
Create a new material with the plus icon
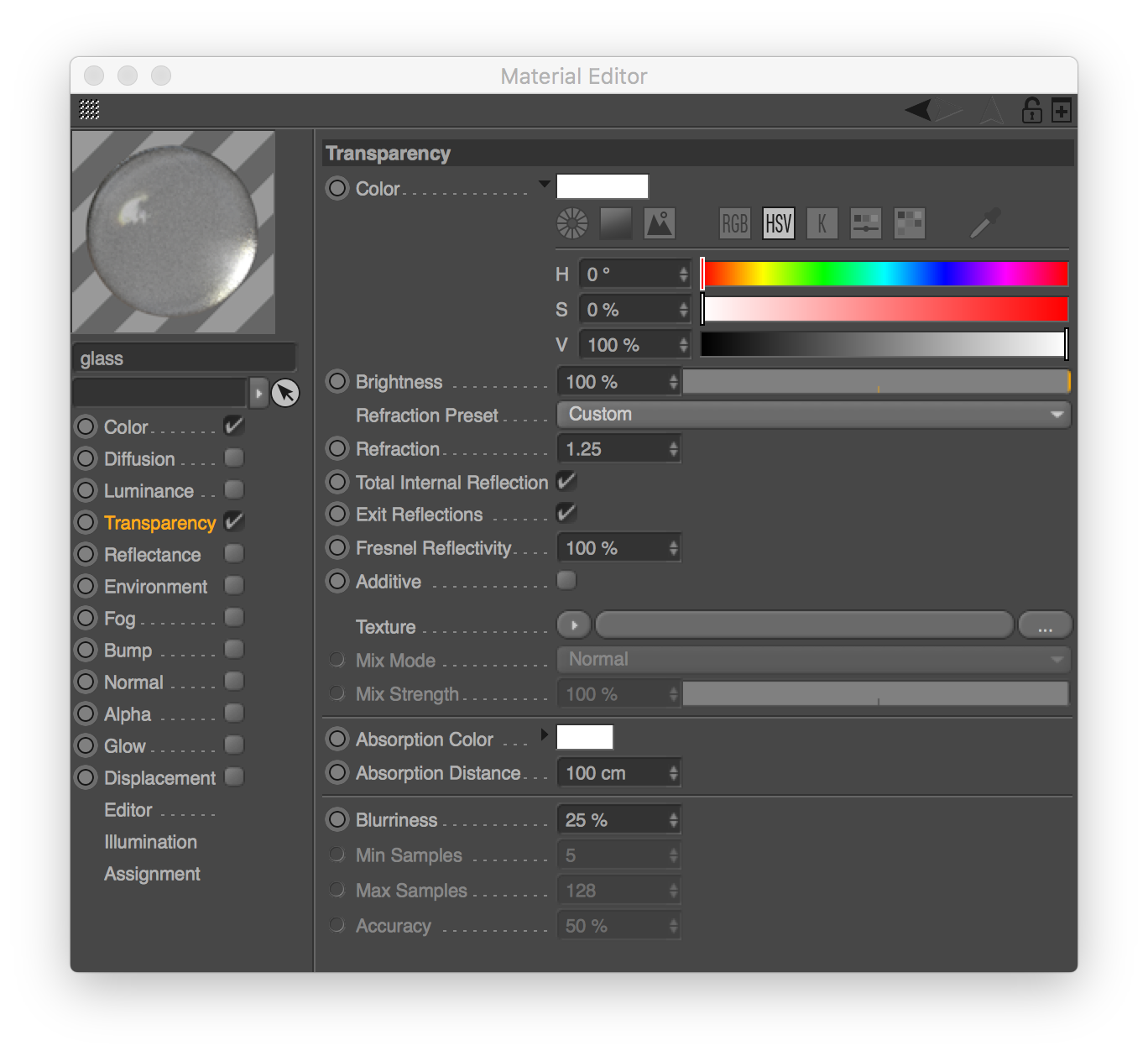coord(1060,109)
